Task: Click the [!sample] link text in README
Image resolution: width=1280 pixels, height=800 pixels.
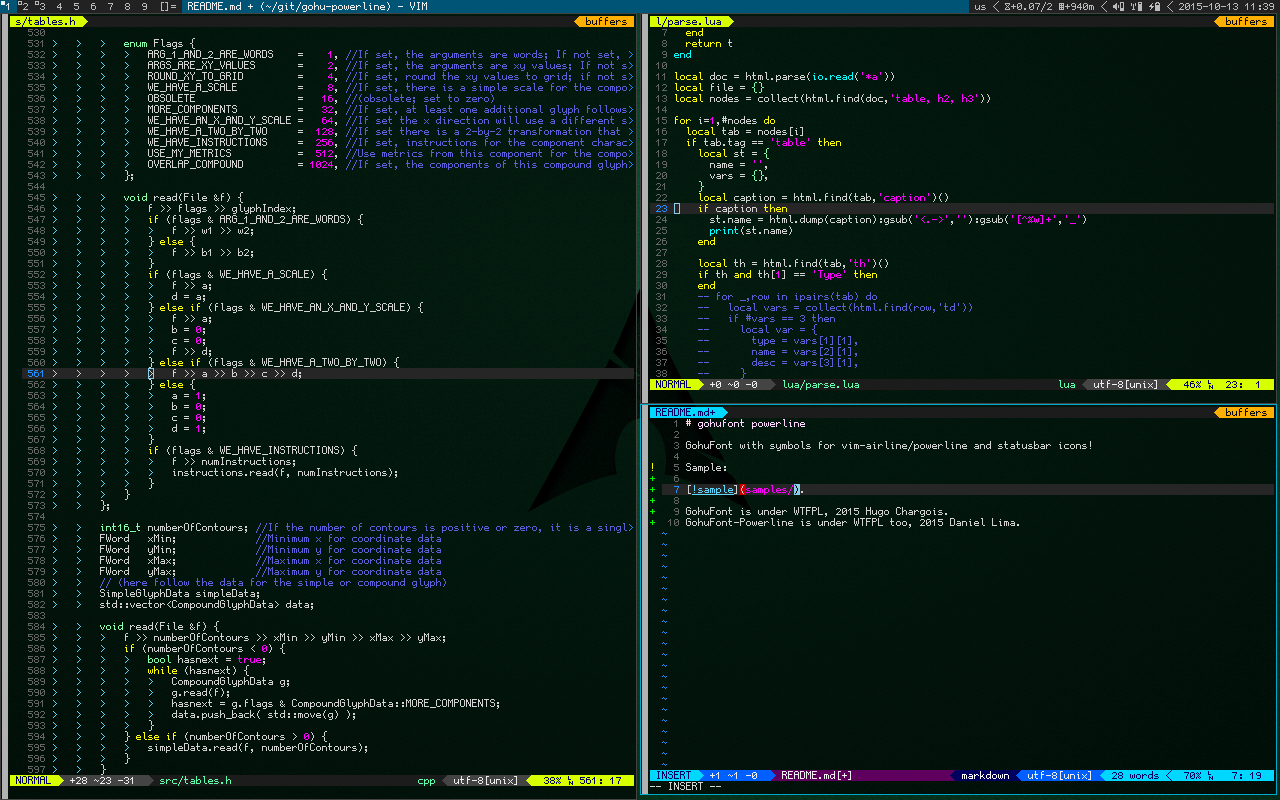Action: click(711, 489)
